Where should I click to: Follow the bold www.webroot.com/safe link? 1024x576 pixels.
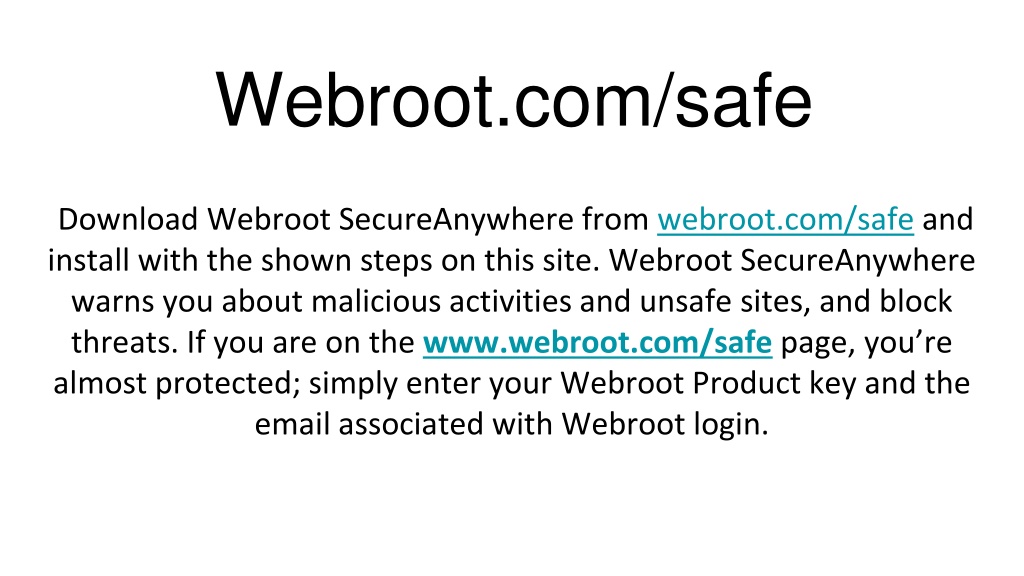click(x=598, y=343)
